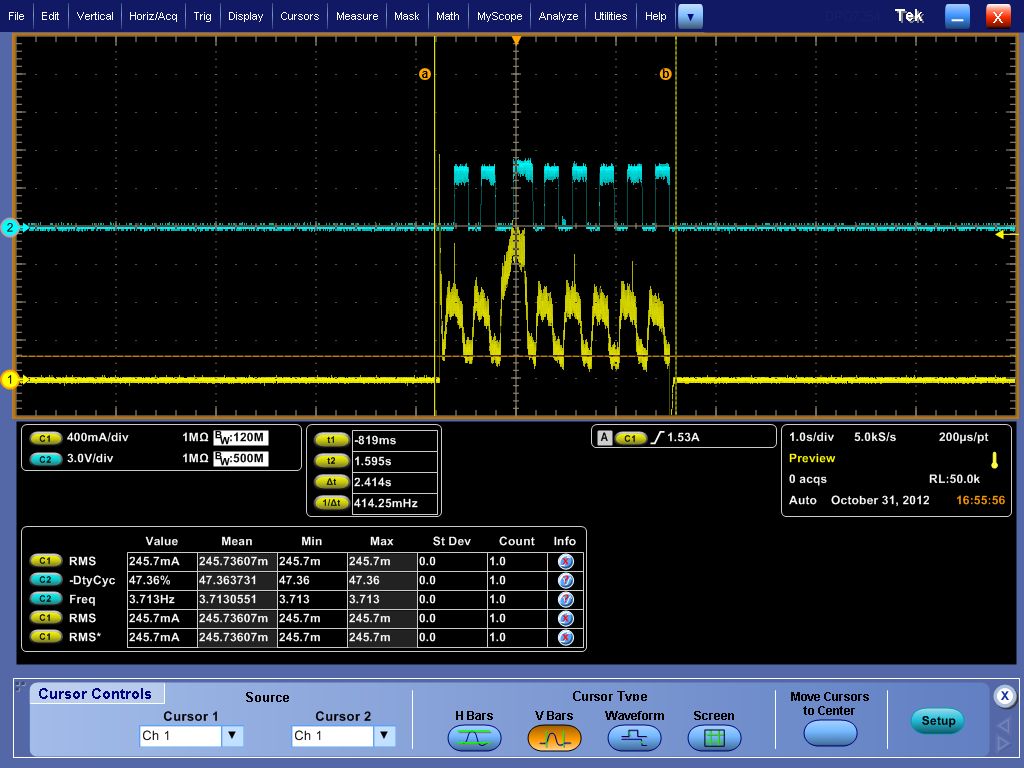Click the info icon for -DtyCyc row
This screenshot has height=768, width=1024.
pyautogui.click(x=566, y=580)
